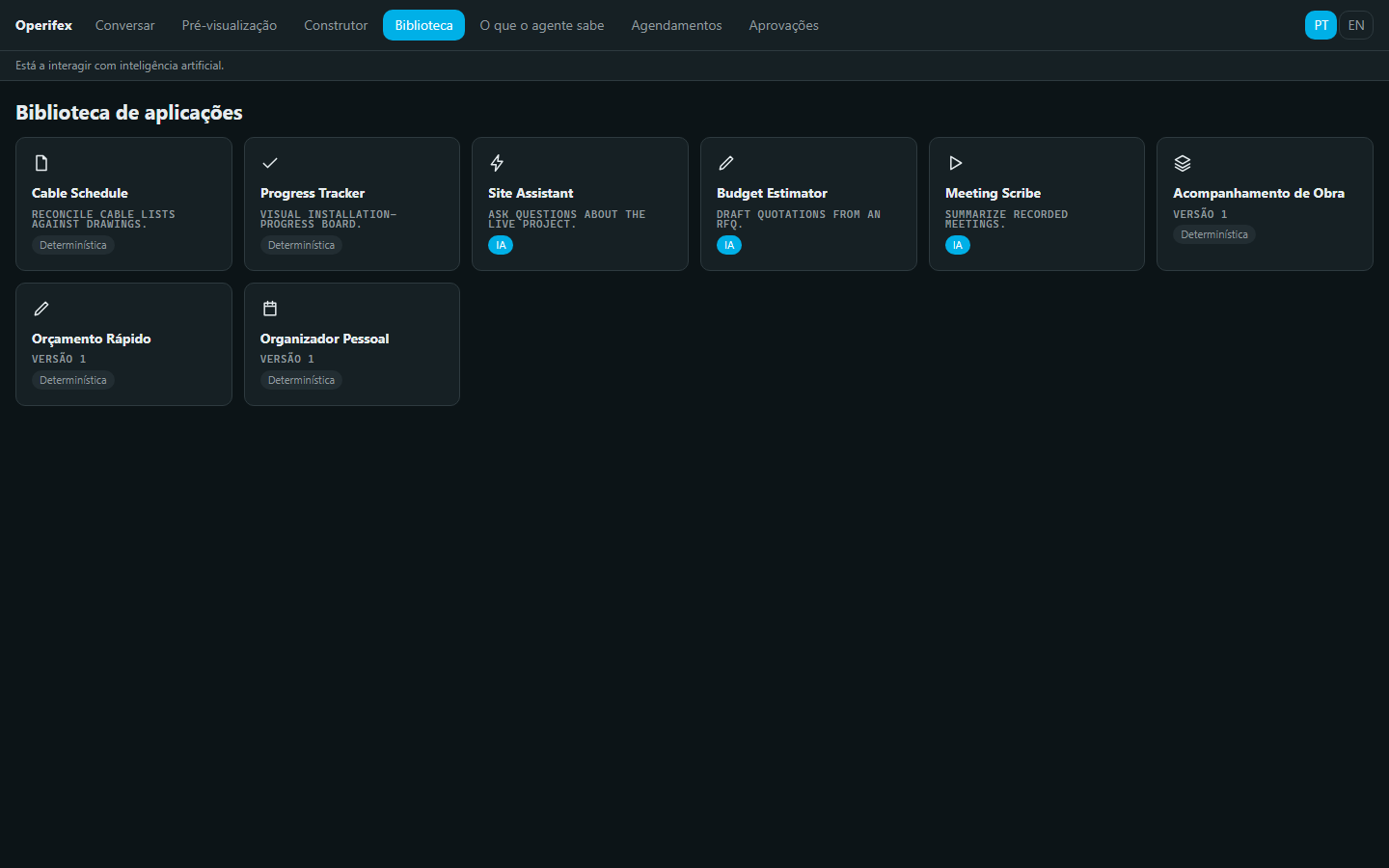Open the Conversar tab
This screenshot has height=868, width=1389.
pos(124,25)
